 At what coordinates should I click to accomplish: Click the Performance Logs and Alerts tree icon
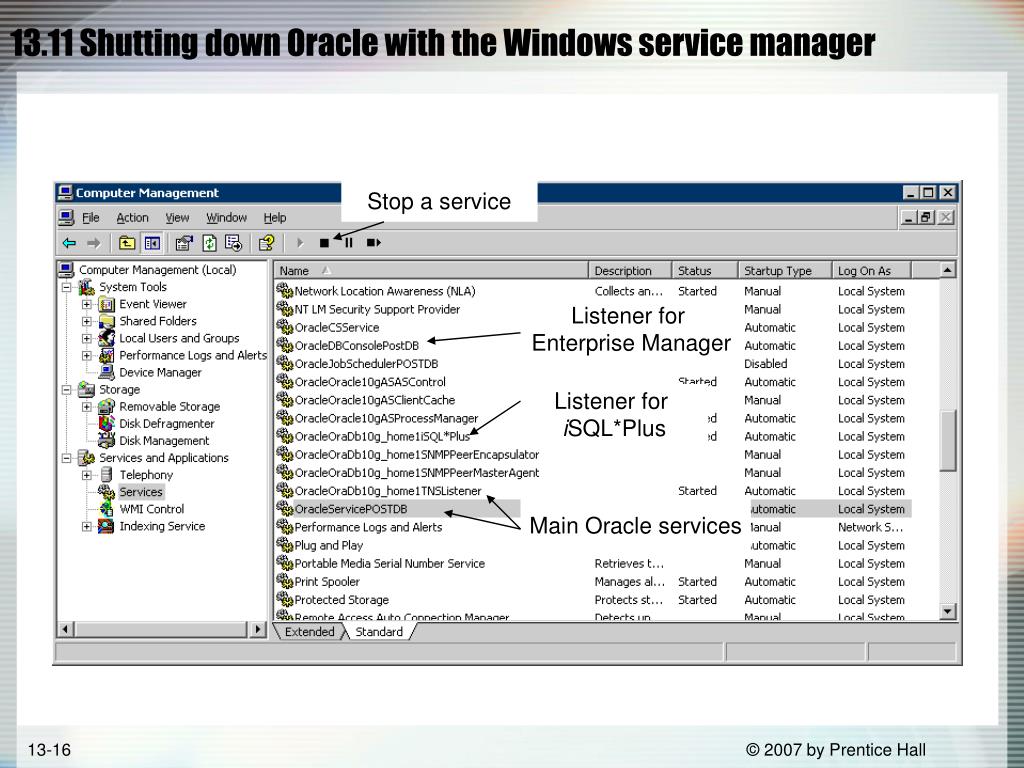click(106, 355)
